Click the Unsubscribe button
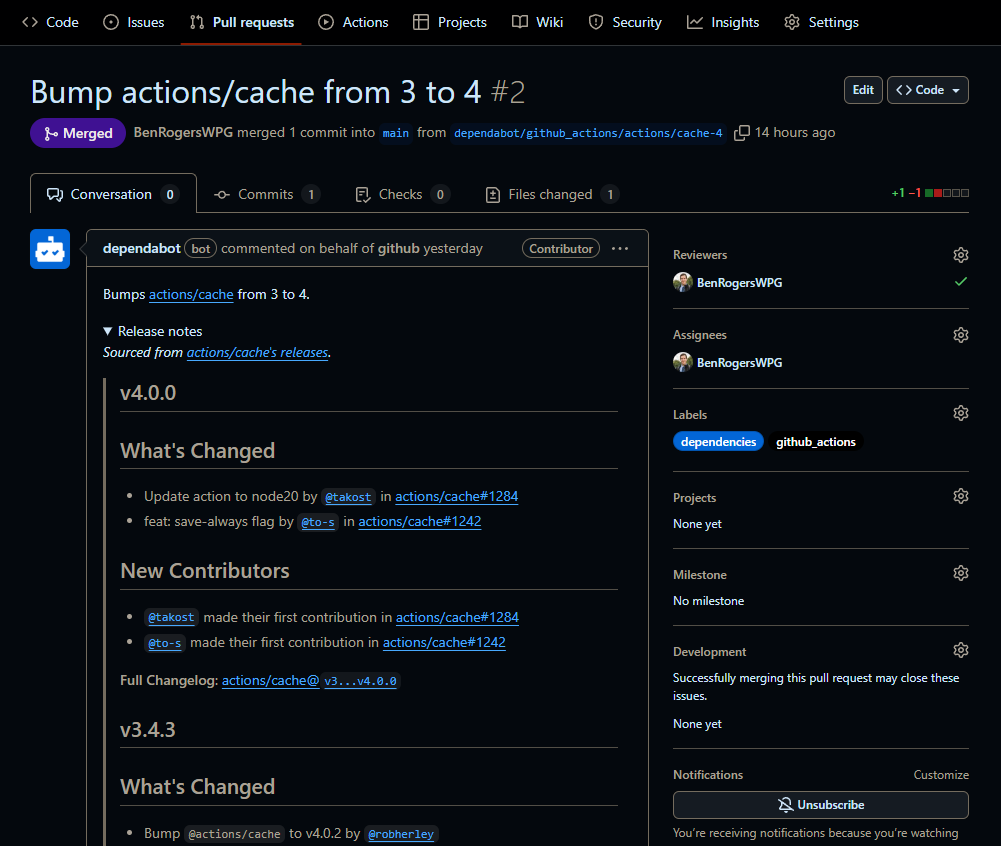Image resolution: width=1001 pixels, height=846 pixels. coord(820,805)
